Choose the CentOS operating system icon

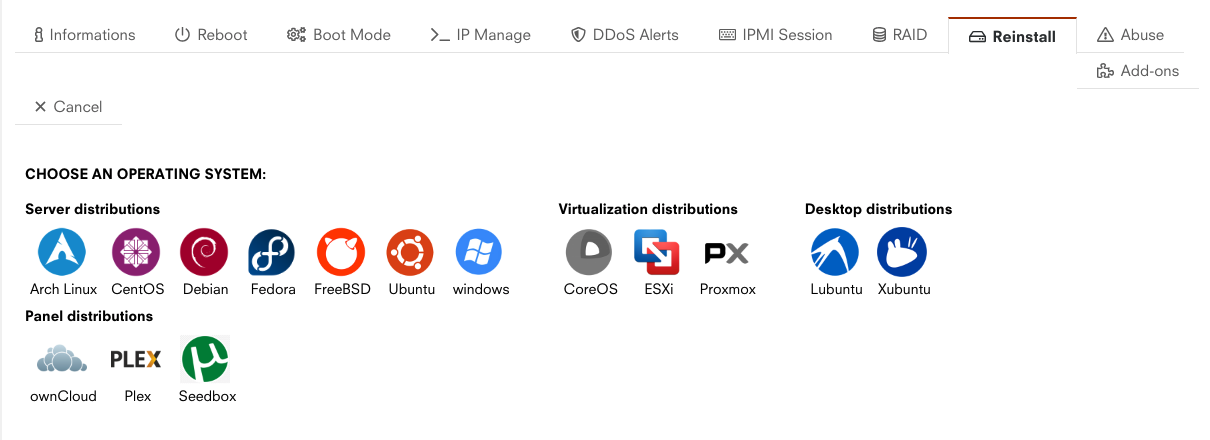pos(136,252)
